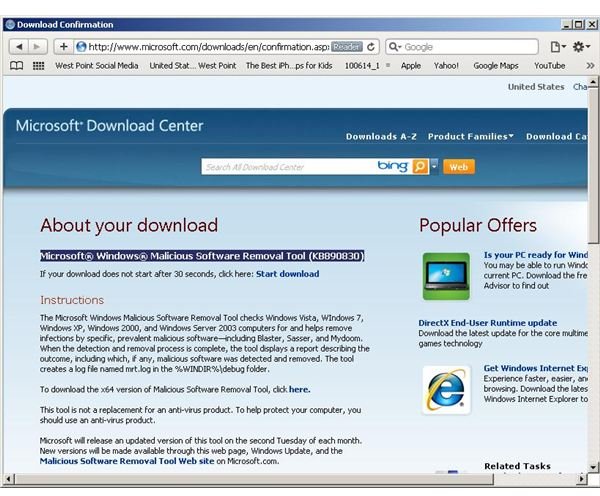
Task: Click the address bar URL
Action: coord(209,47)
